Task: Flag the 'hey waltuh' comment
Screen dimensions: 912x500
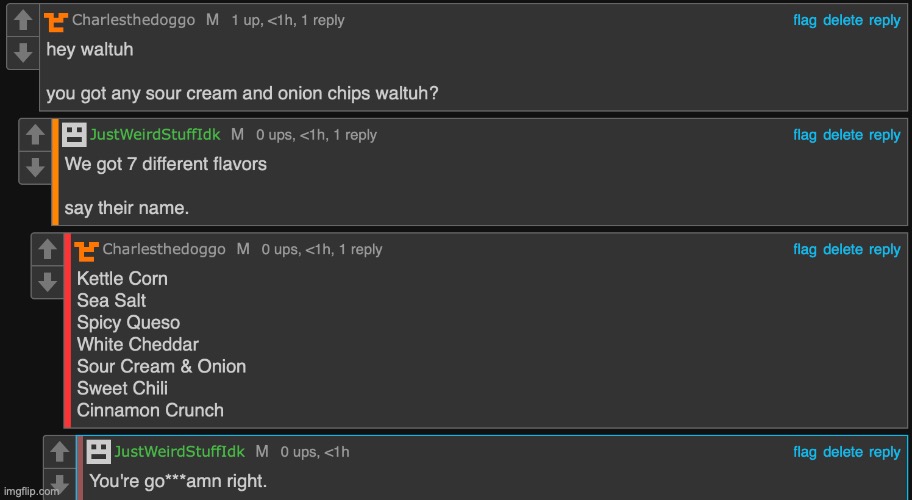Action: coord(805,20)
